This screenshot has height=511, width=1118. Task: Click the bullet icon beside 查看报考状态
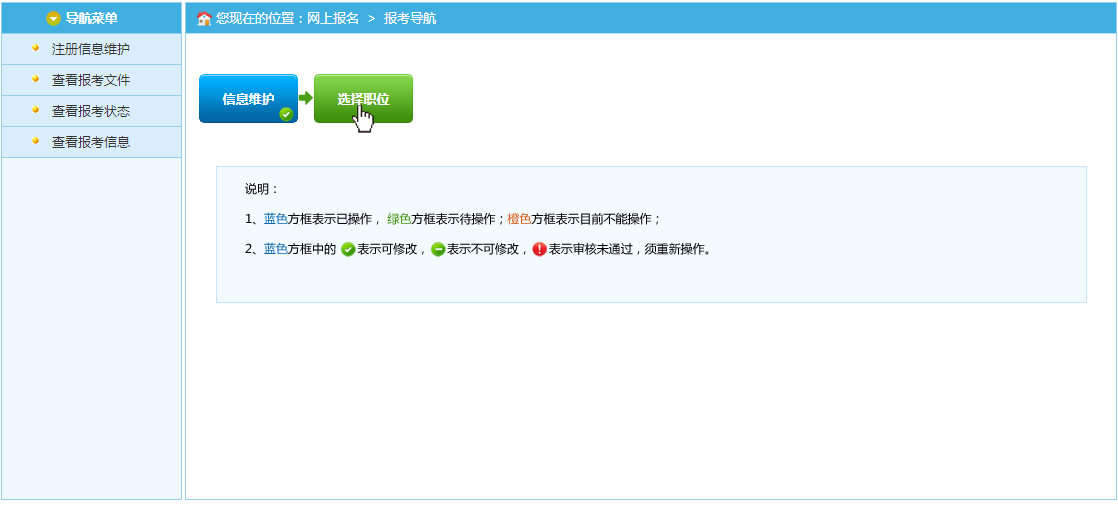pyautogui.click(x=36, y=110)
